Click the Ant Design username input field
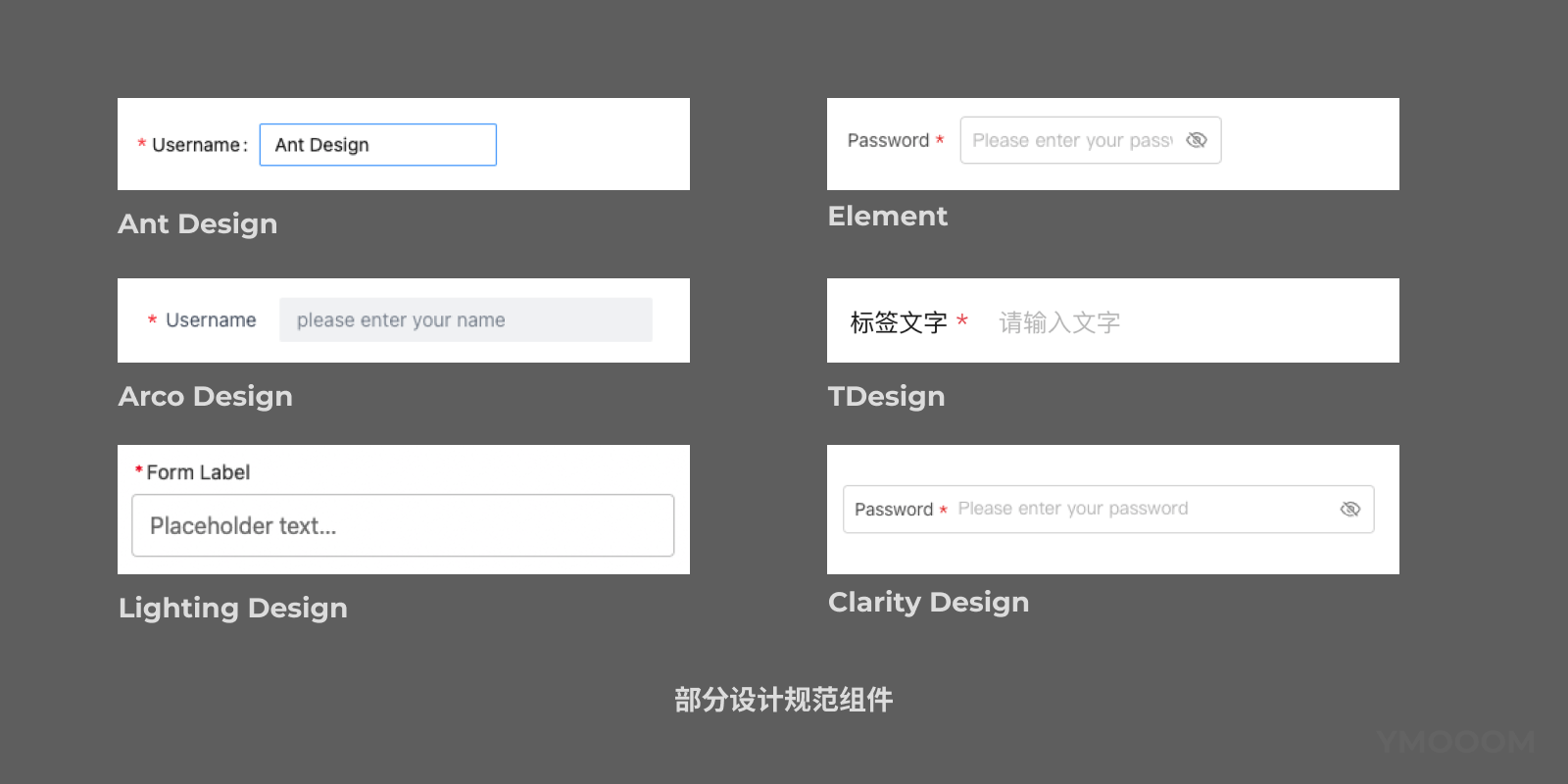 (377, 144)
